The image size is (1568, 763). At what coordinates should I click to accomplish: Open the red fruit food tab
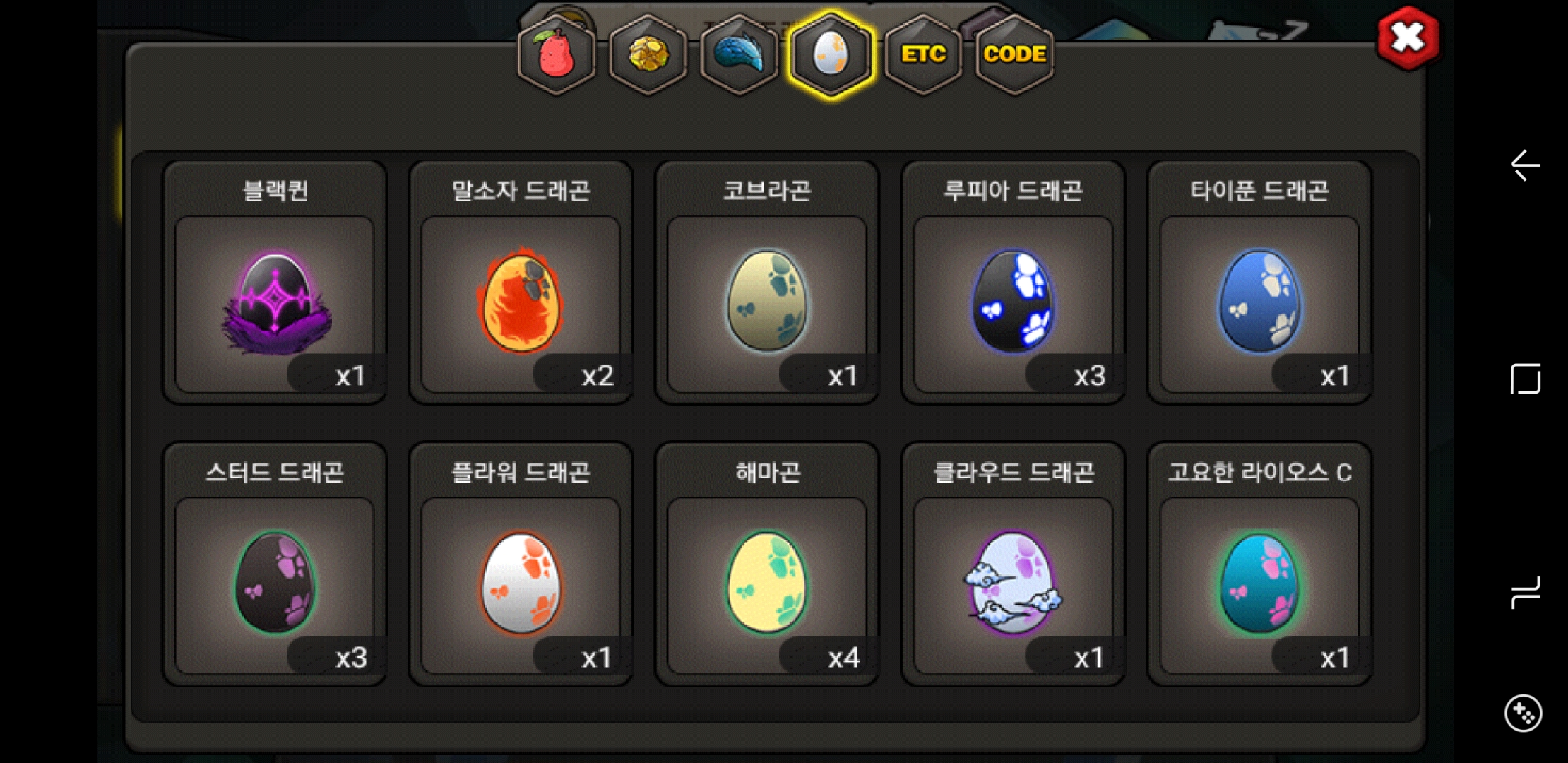click(x=557, y=54)
